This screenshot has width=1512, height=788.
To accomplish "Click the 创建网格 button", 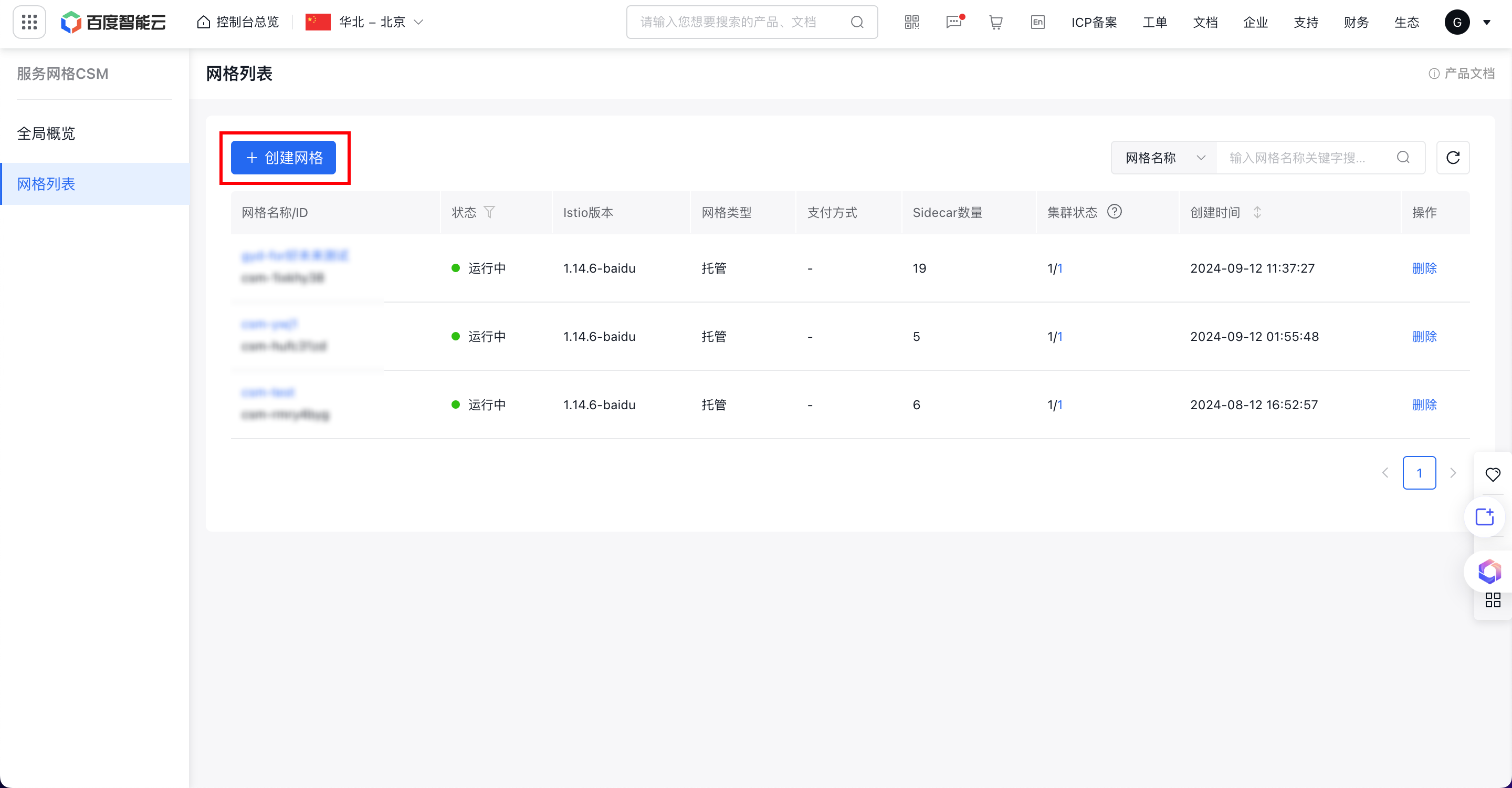I will (x=283, y=158).
